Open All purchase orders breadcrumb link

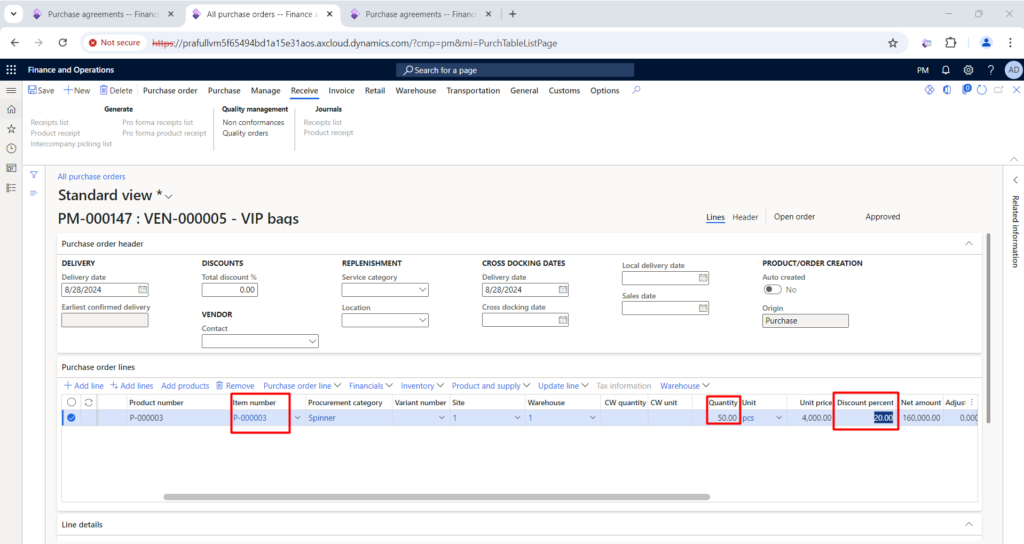91,176
